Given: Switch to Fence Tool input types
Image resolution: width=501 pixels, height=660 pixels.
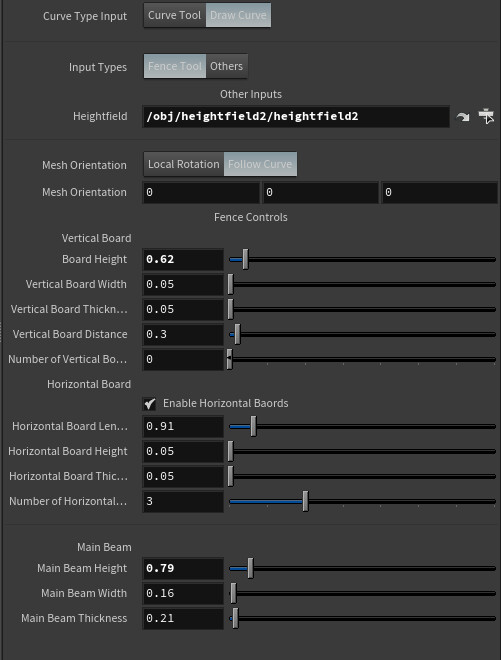Looking at the screenshot, I should (x=175, y=67).
